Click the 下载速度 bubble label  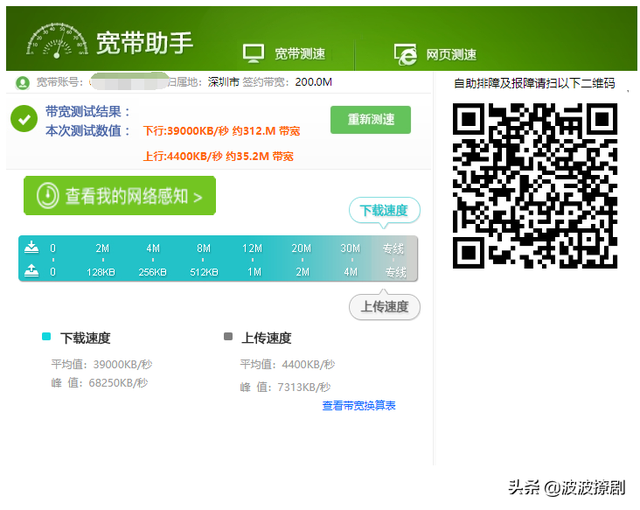click(384, 211)
